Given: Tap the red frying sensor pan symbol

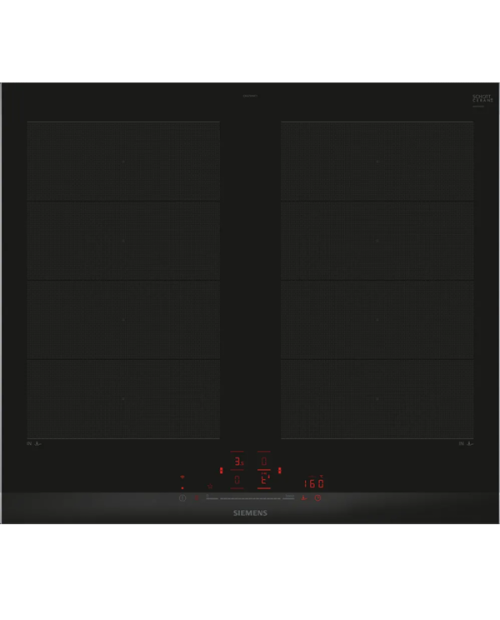Looking at the screenshot, I should pos(304,498).
